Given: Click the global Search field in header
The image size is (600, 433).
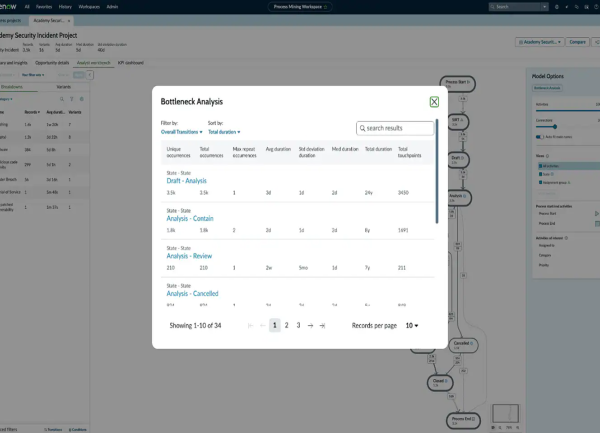Looking at the screenshot, I should (x=515, y=7).
